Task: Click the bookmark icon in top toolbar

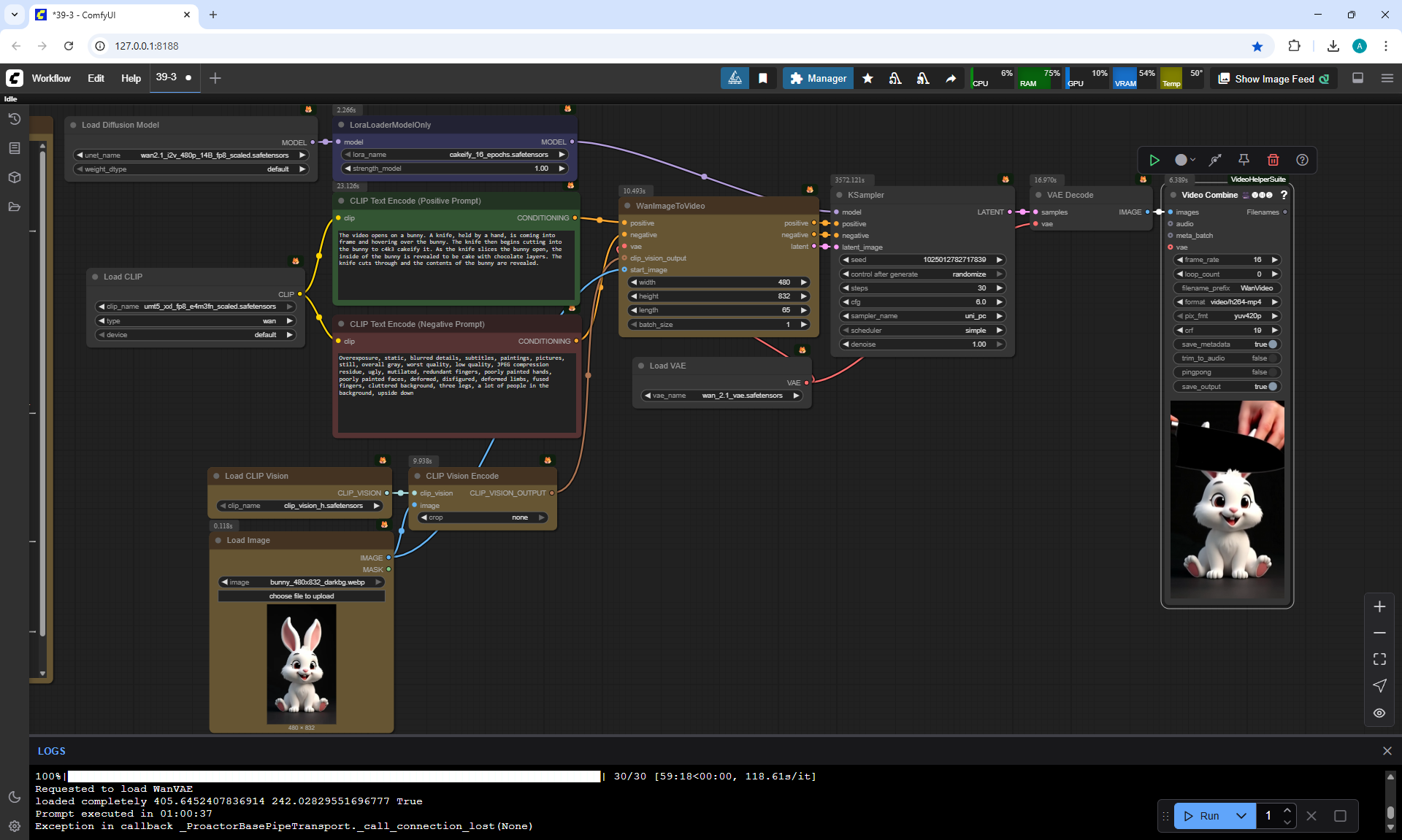Action: (763, 78)
